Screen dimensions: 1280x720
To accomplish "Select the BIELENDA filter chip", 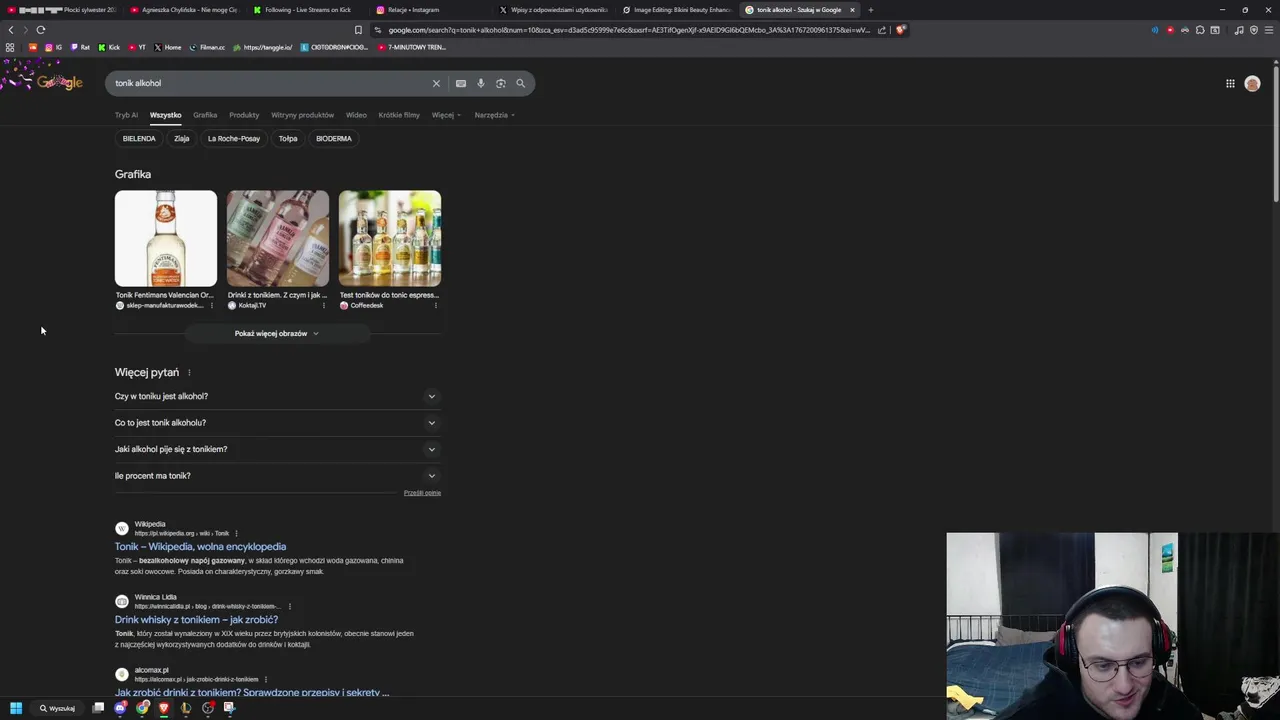I will [x=139, y=139].
